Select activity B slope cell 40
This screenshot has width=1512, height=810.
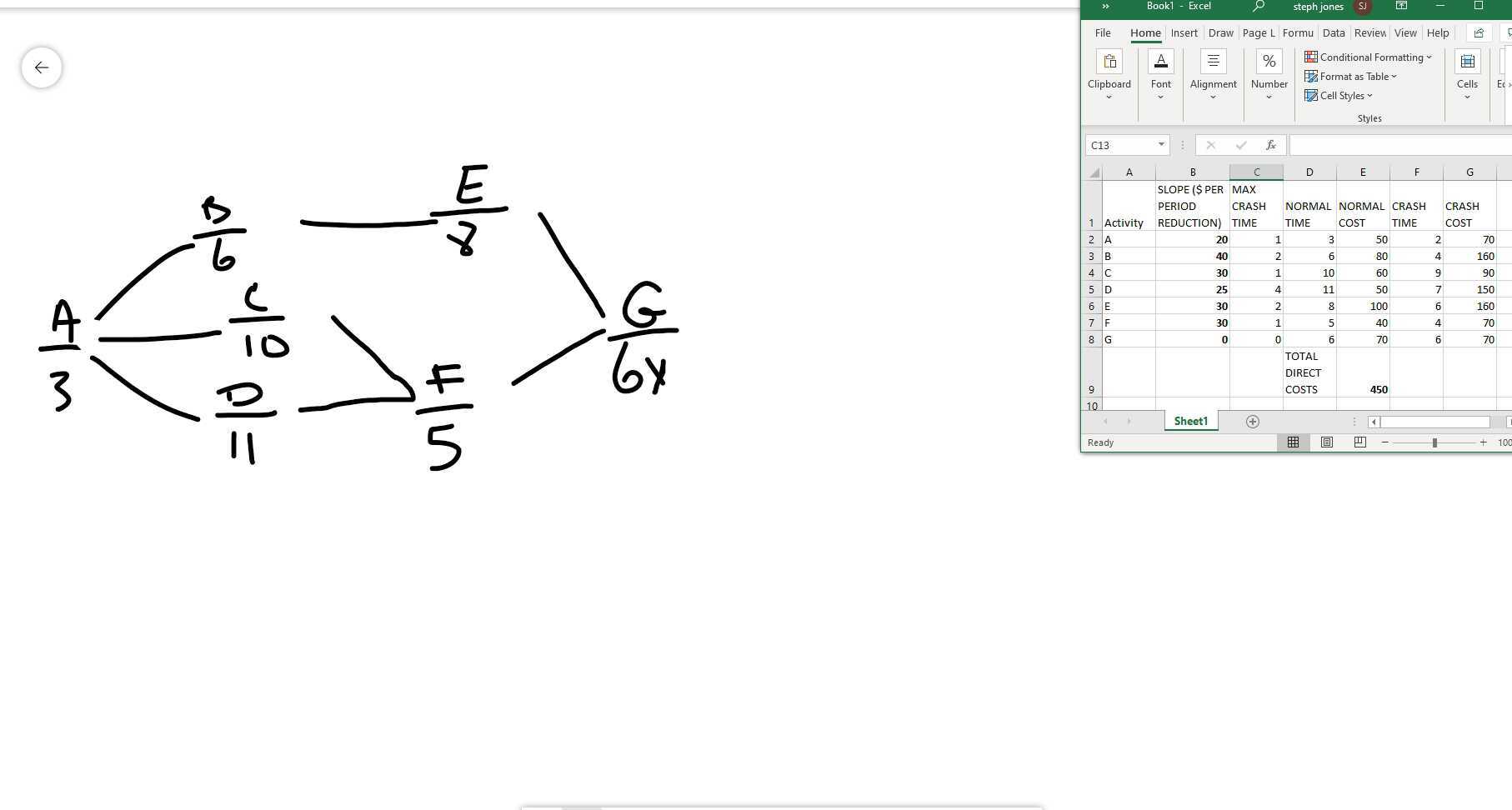[1193, 257]
